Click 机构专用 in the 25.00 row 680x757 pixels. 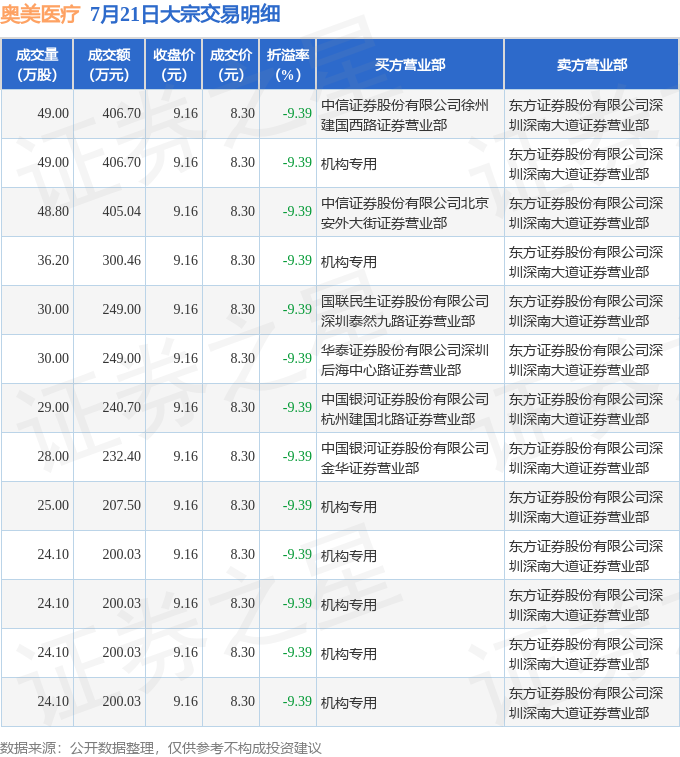pos(348,507)
